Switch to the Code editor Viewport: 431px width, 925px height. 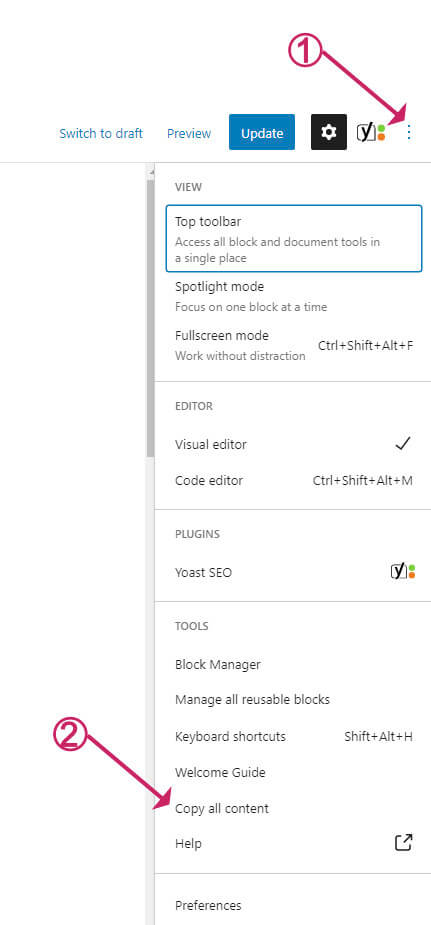pos(294,480)
